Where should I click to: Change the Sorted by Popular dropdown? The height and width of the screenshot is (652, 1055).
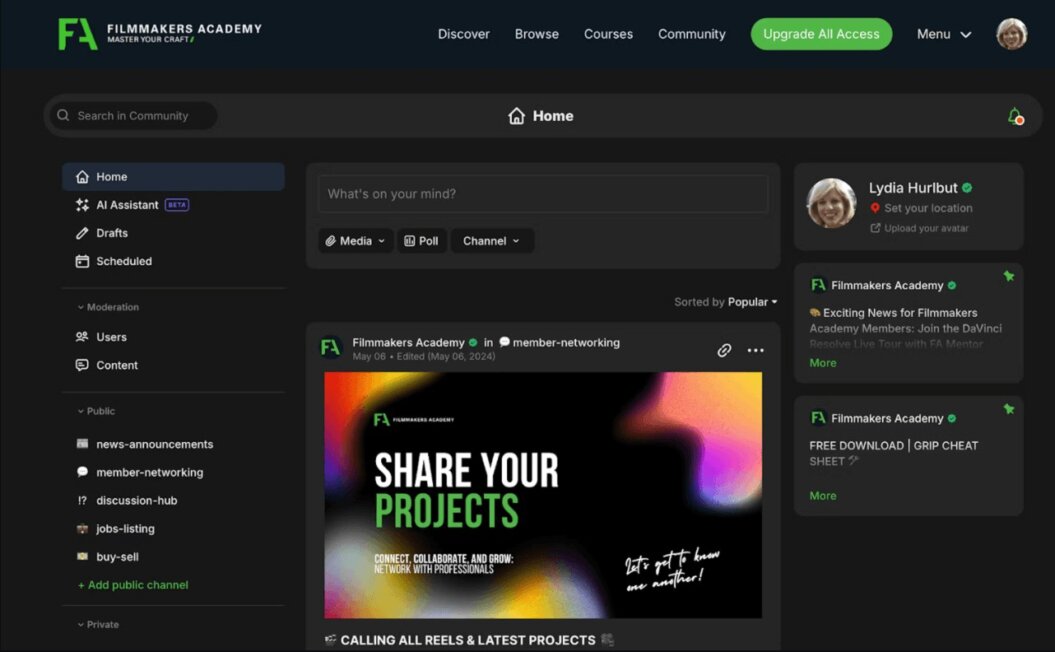752,302
